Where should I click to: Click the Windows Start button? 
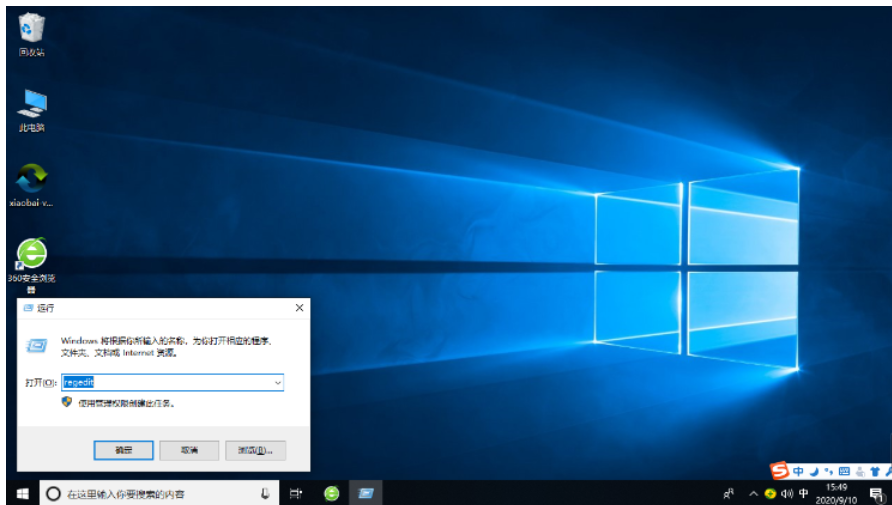(20, 493)
